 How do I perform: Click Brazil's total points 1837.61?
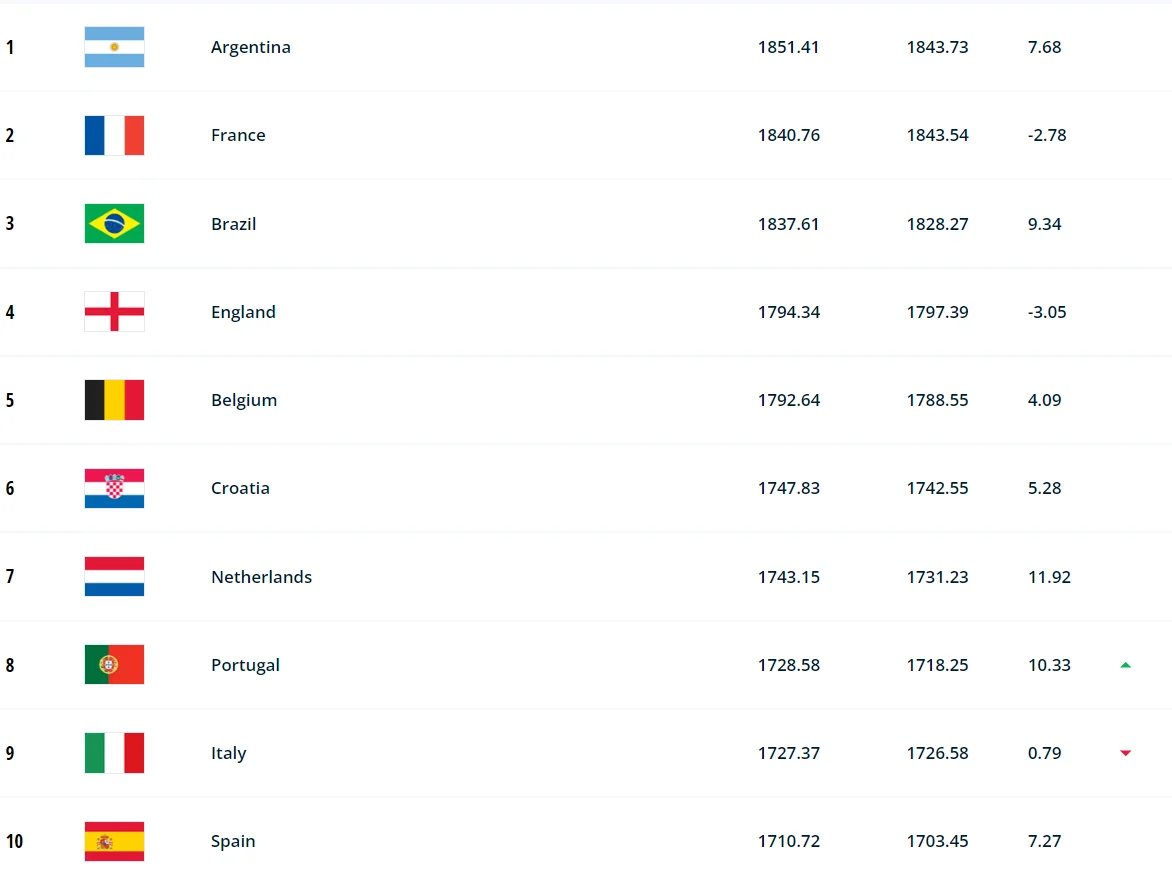click(788, 224)
